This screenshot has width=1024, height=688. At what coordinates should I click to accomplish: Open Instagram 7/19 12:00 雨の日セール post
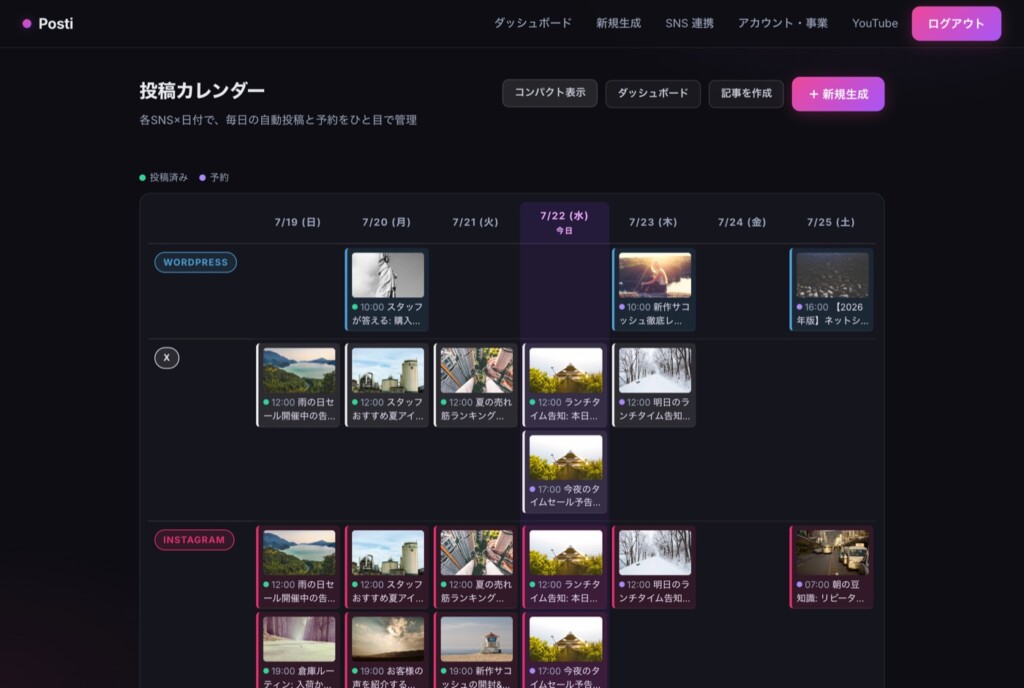(x=298, y=567)
